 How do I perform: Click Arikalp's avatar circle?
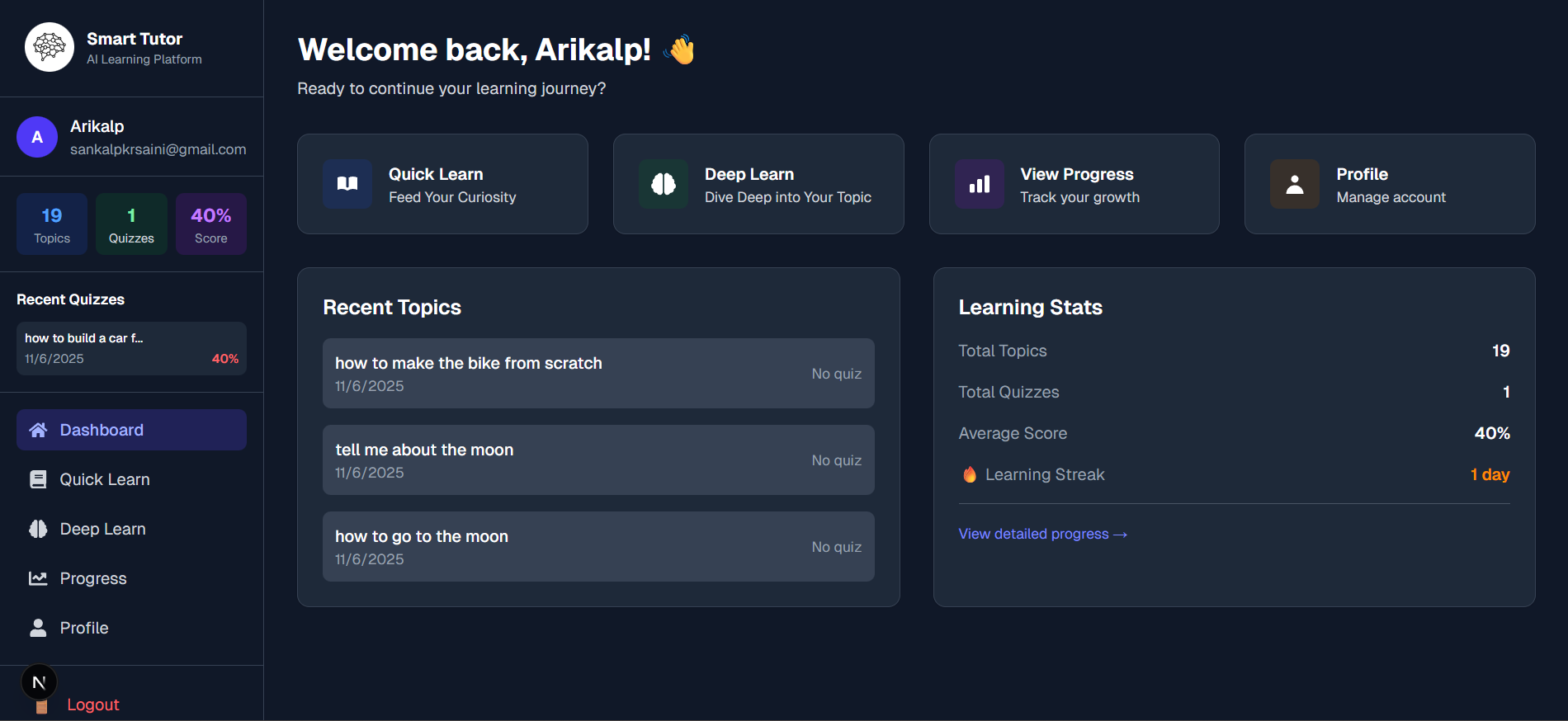pyautogui.click(x=36, y=137)
